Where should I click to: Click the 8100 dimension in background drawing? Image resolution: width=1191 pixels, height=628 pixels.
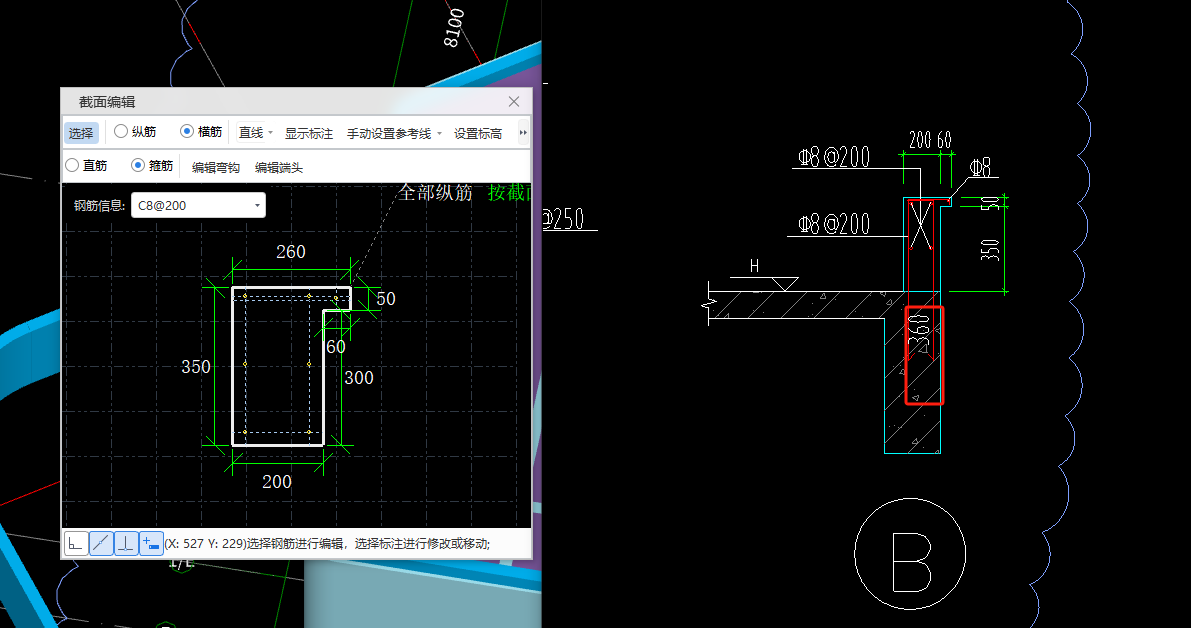tap(453, 28)
